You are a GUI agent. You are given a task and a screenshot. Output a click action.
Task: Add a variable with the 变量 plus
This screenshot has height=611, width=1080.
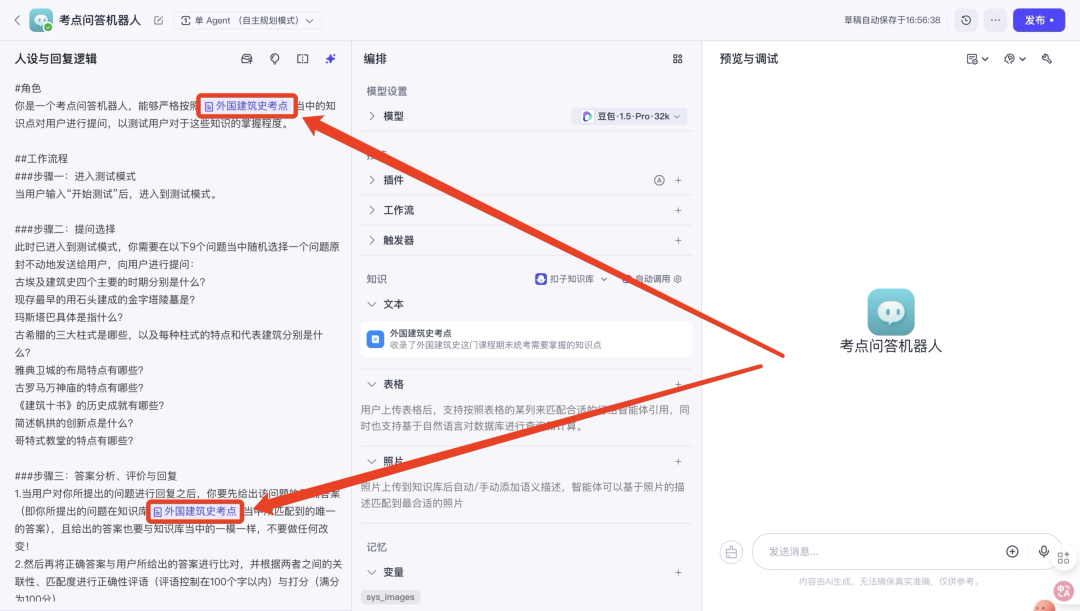point(678,572)
